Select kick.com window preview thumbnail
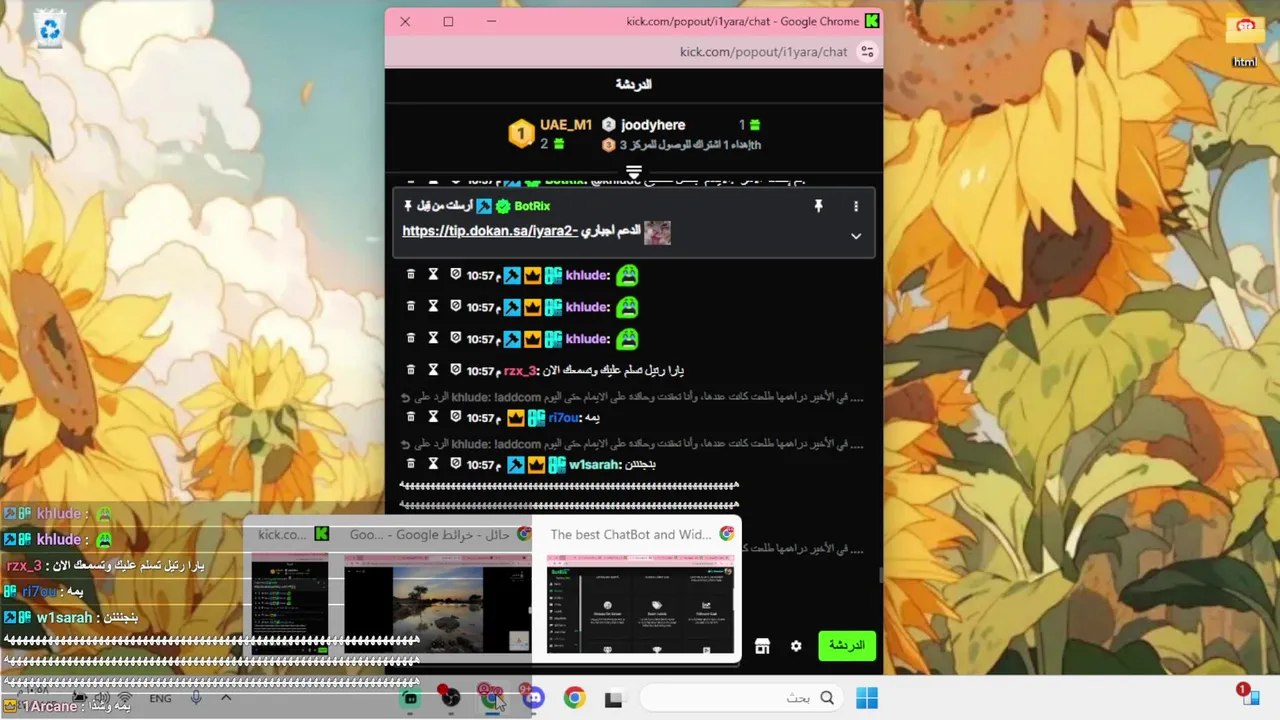The height and width of the screenshot is (720, 1280). (290, 606)
